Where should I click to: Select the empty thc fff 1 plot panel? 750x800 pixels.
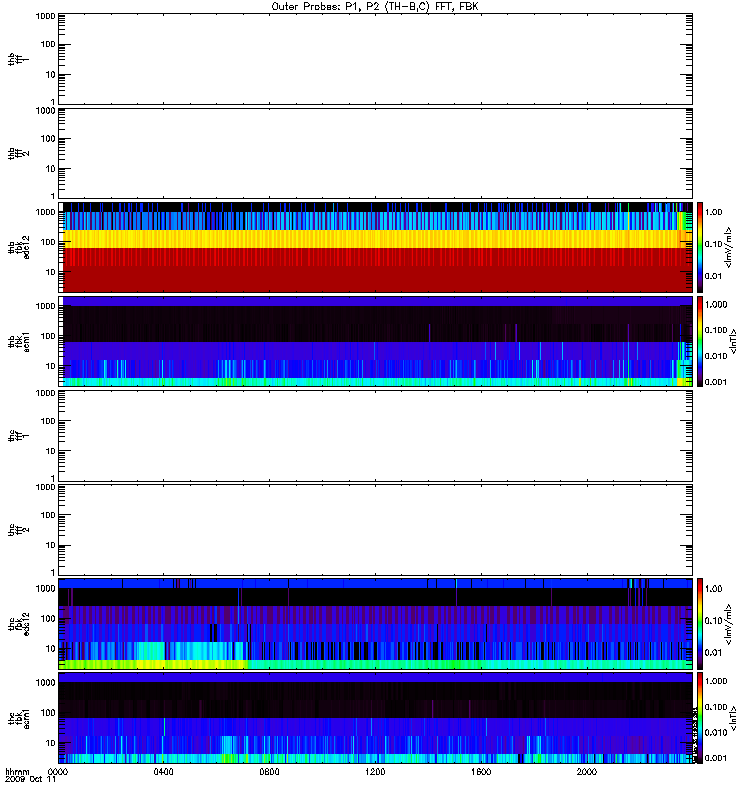pyautogui.click(x=375, y=436)
